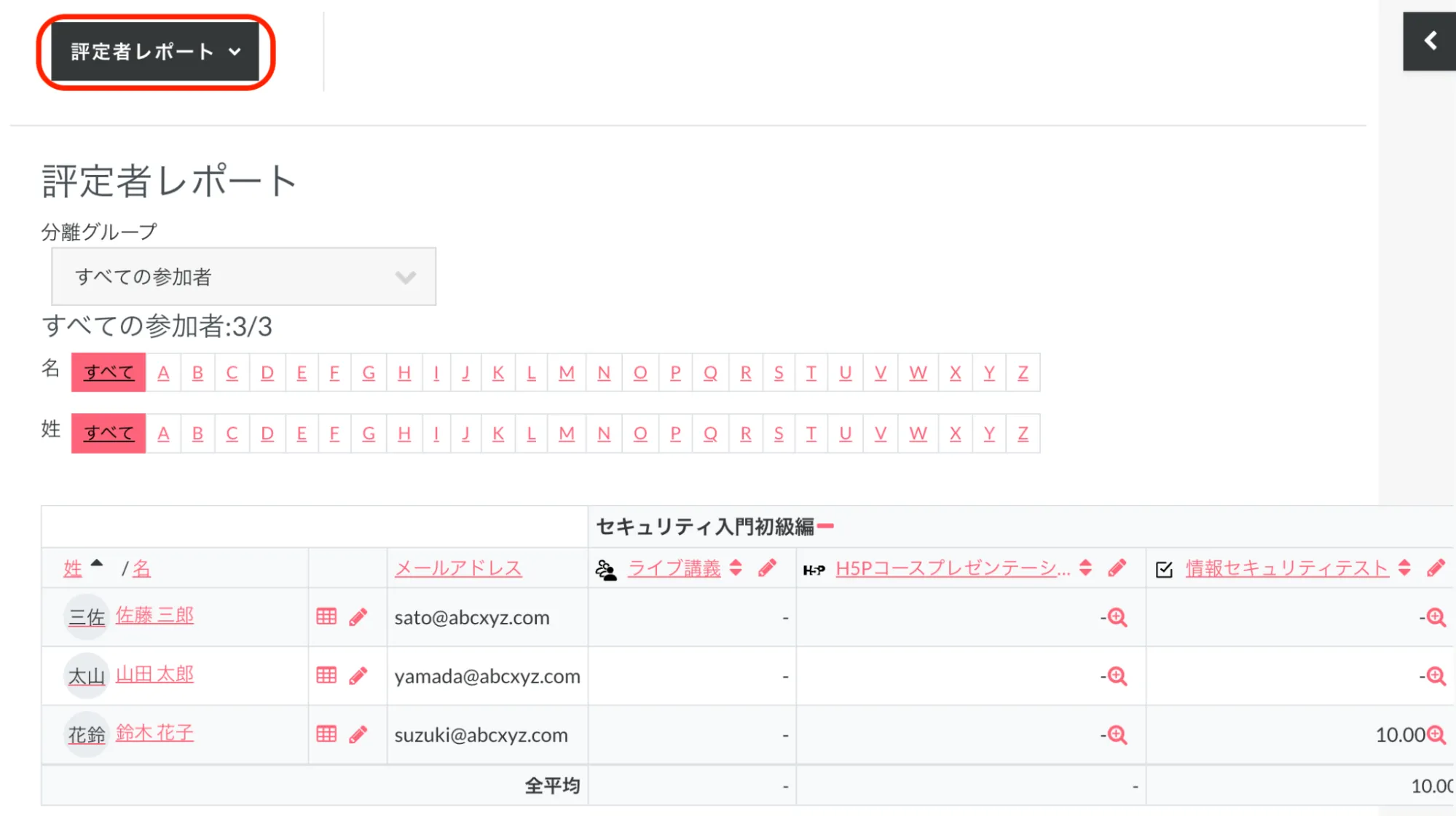
Task: Open grade table icon for 佐藤 三郎
Action: [326, 616]
